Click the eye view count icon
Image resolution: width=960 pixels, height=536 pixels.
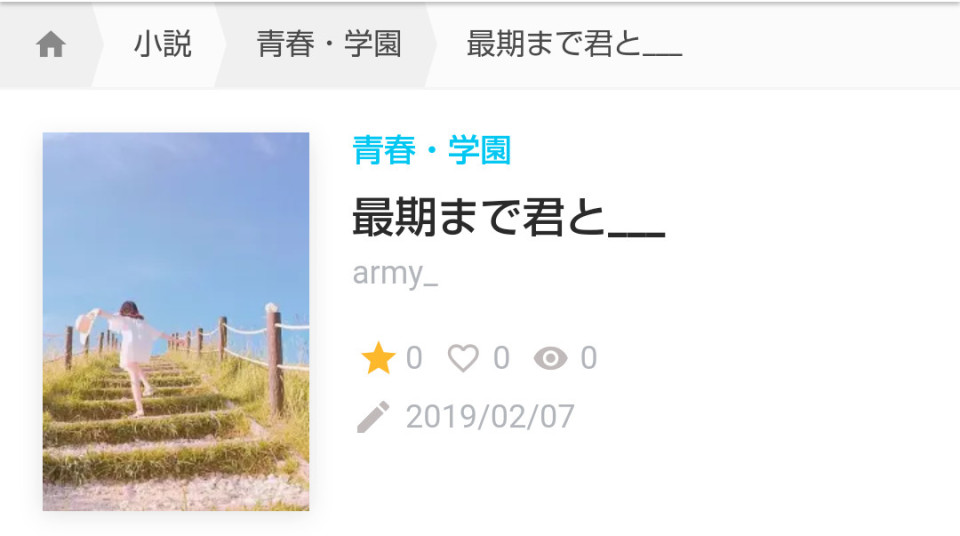(x=550, y=358)
